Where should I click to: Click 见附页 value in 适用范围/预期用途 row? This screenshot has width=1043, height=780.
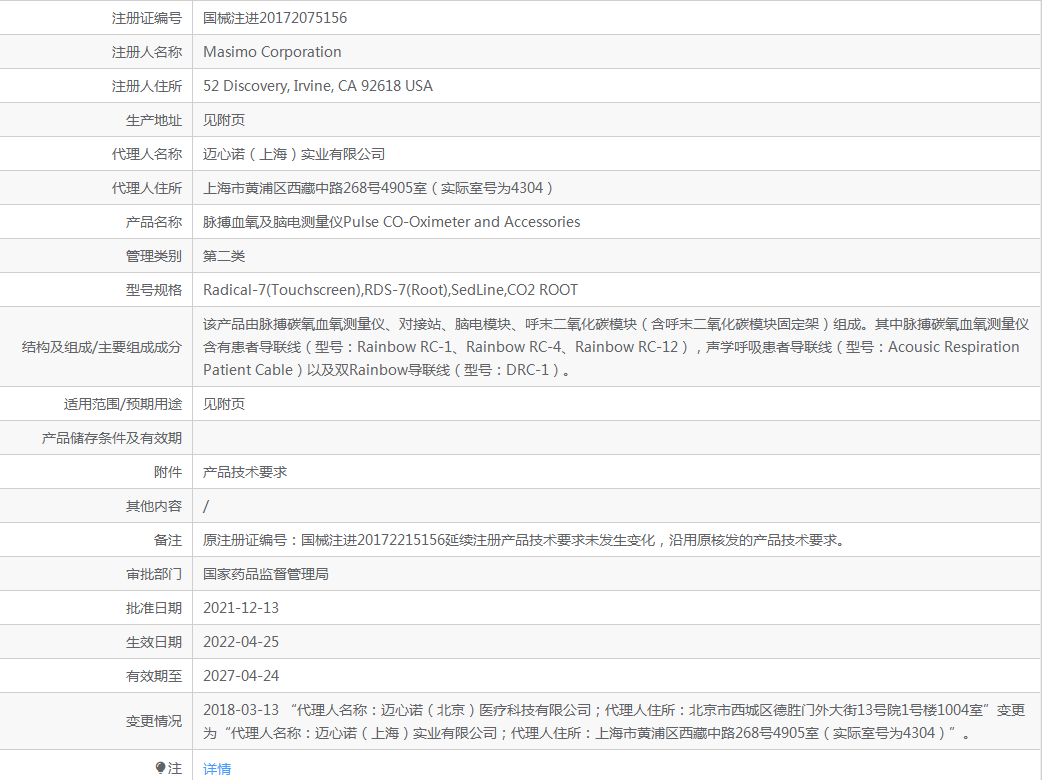[224, 404]
